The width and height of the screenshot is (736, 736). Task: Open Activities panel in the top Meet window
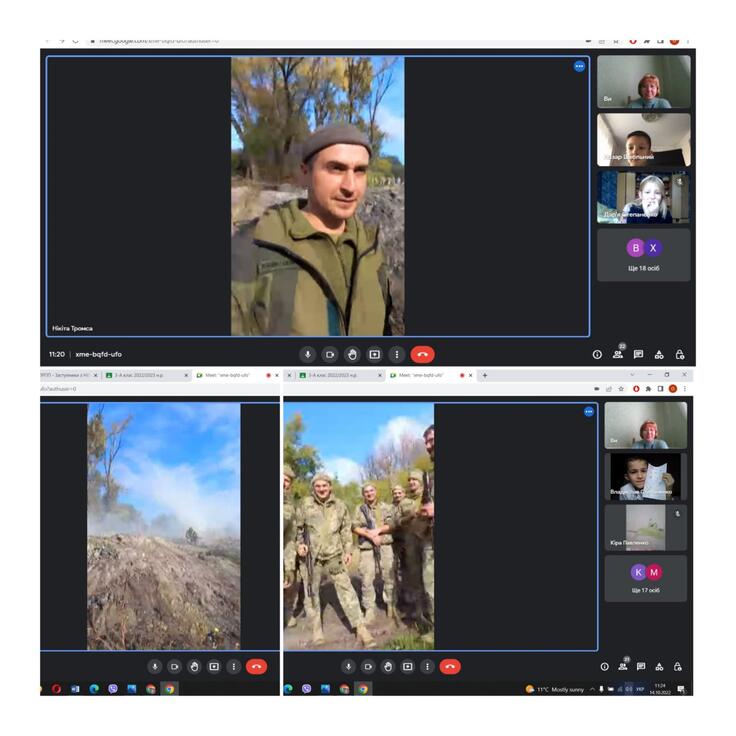(659, 354)
